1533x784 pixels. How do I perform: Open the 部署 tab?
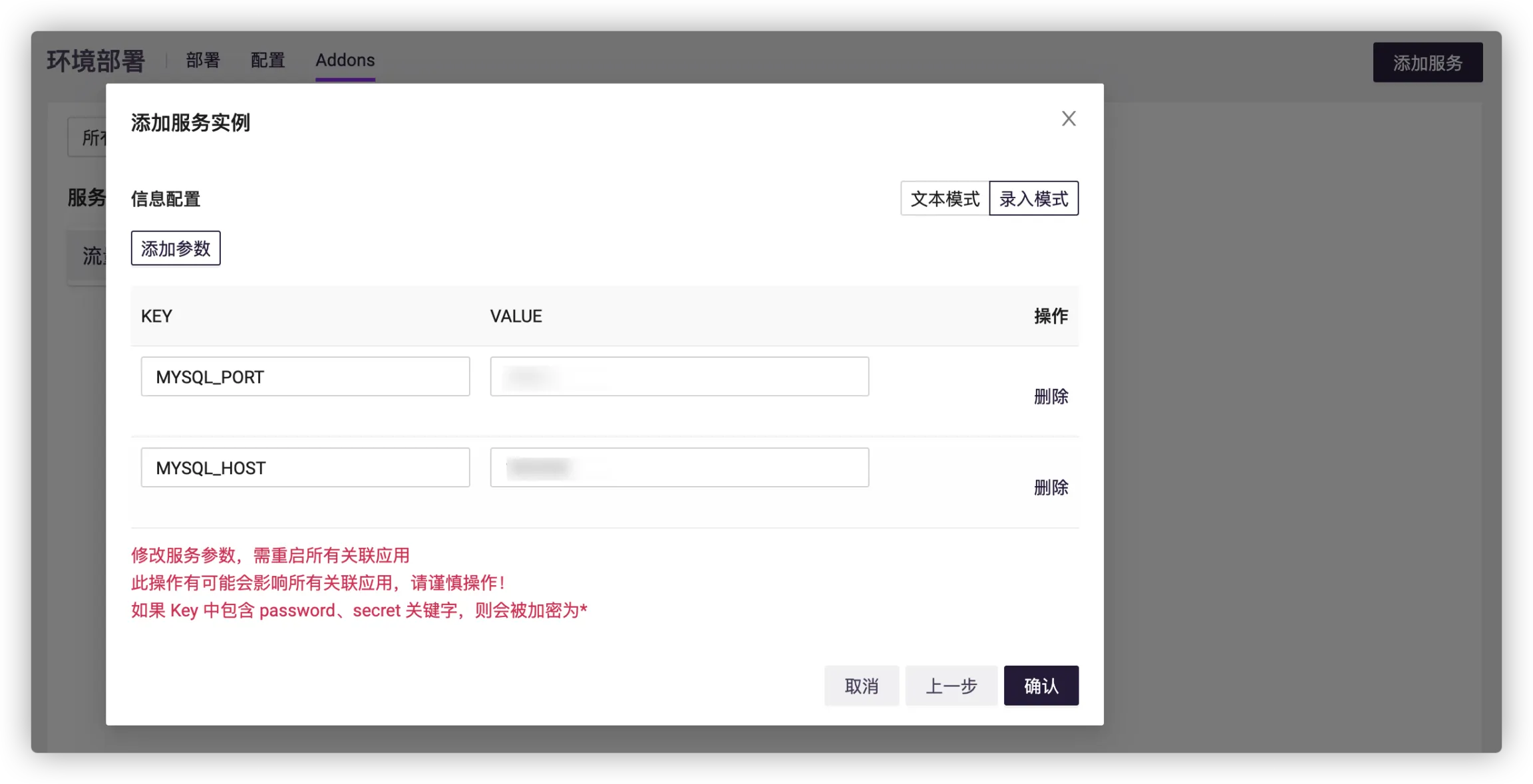pos(203,61)
